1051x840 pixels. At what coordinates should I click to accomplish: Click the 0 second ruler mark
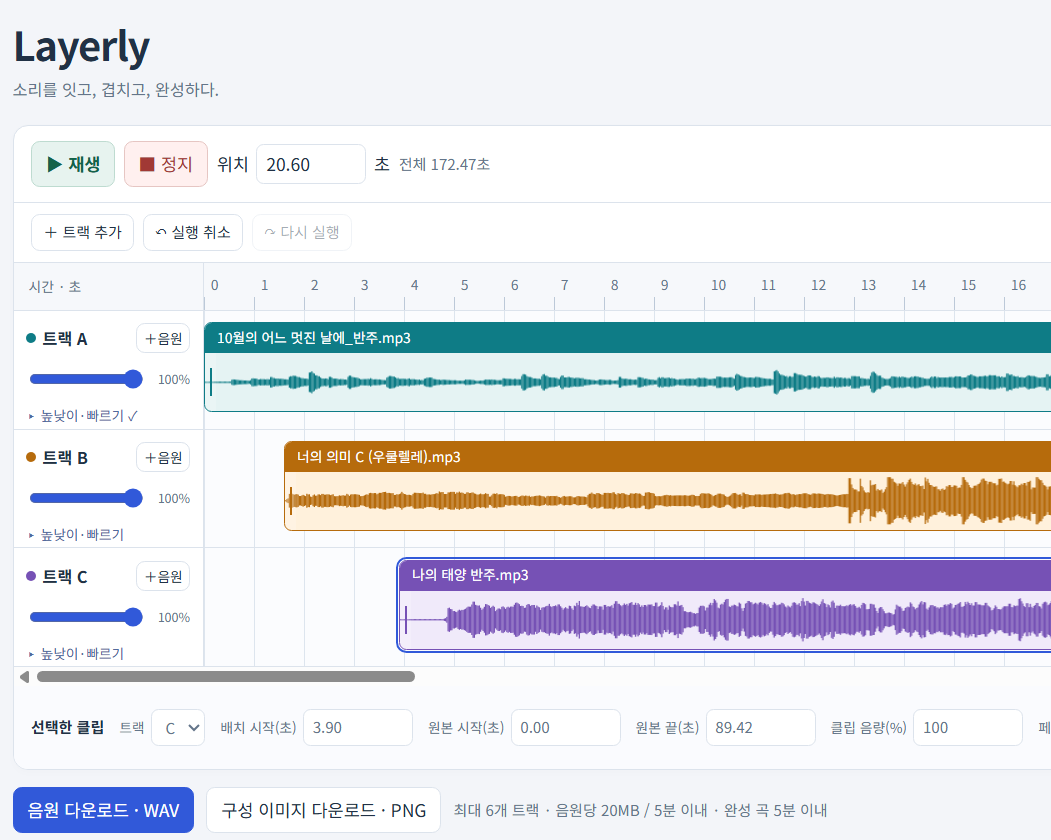point(214,286)
